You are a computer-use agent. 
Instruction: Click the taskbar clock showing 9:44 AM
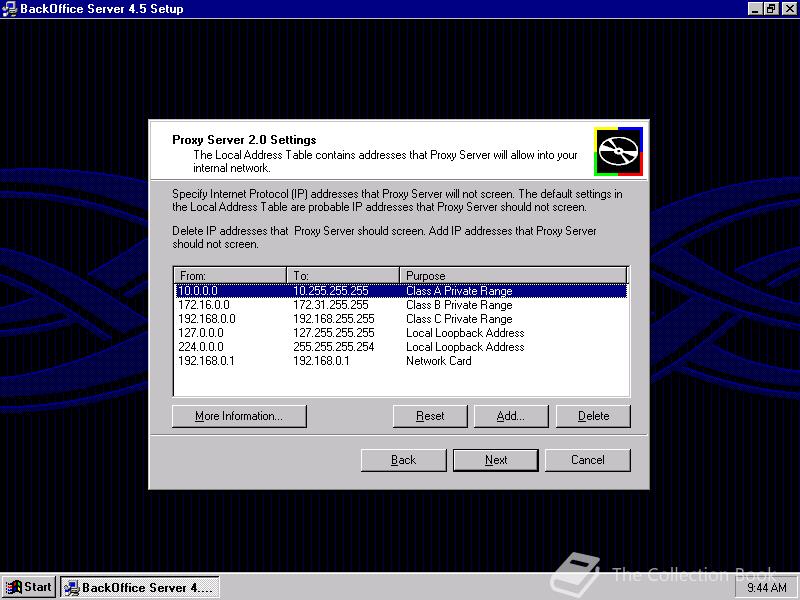767,588
